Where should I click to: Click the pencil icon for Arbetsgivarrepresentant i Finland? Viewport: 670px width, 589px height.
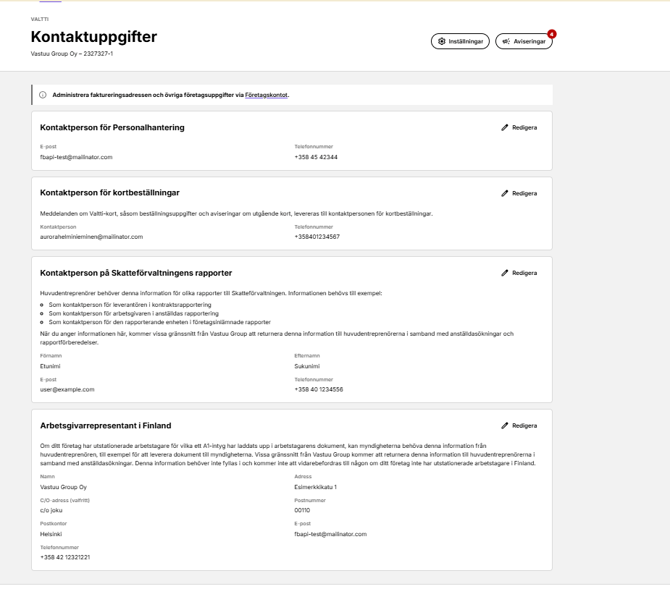(x=505, y=425)
